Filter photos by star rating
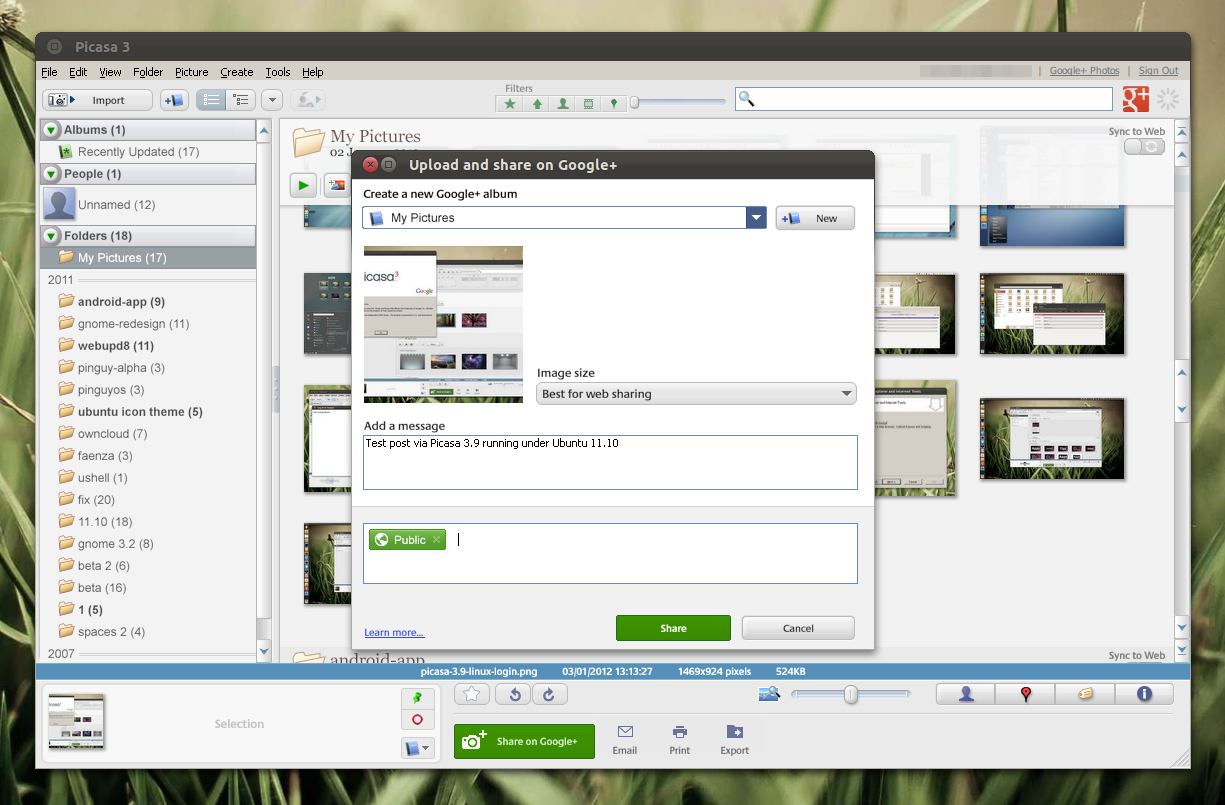The height and width of the screenshot is (805, 1225). coord(509,103)
